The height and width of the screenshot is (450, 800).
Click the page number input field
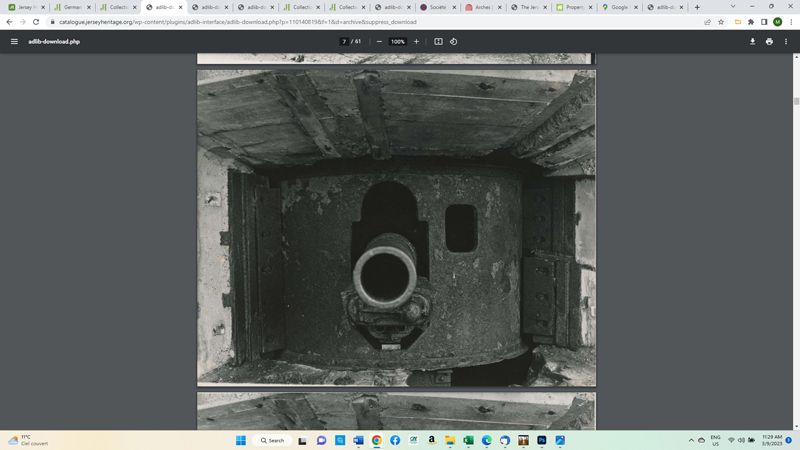click(344, 42)
